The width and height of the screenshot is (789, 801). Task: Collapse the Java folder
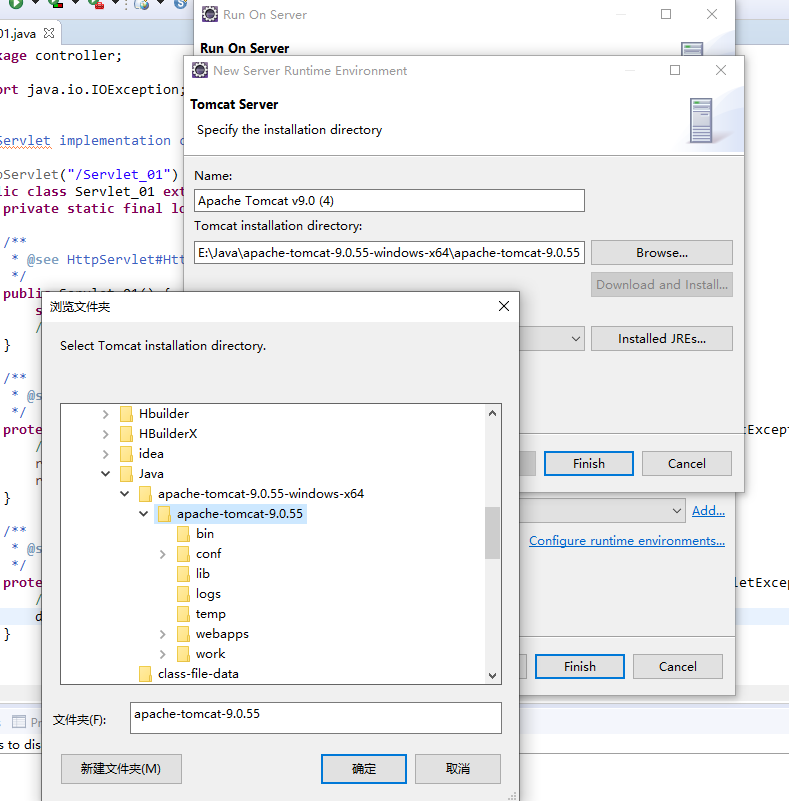[x=105, y=474]
